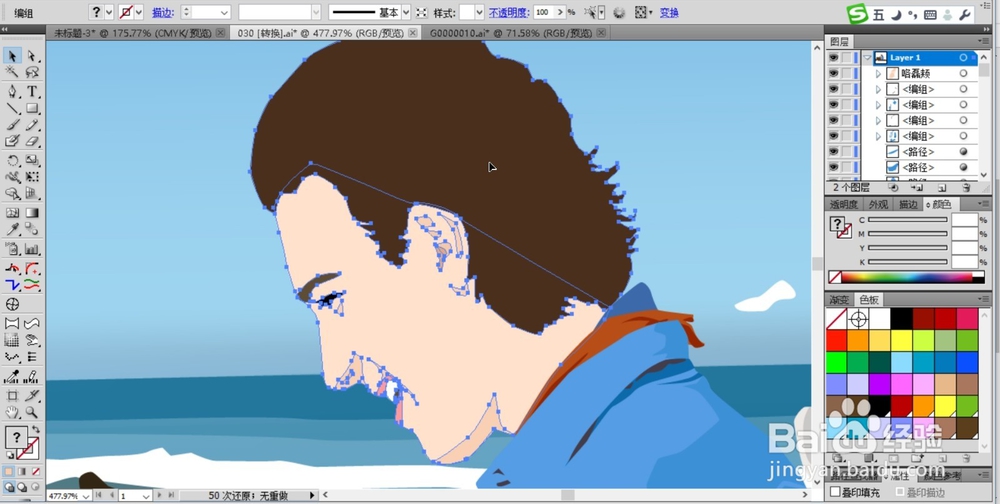
Task: Select the Line Segment tool
Action: click(12, 108)
